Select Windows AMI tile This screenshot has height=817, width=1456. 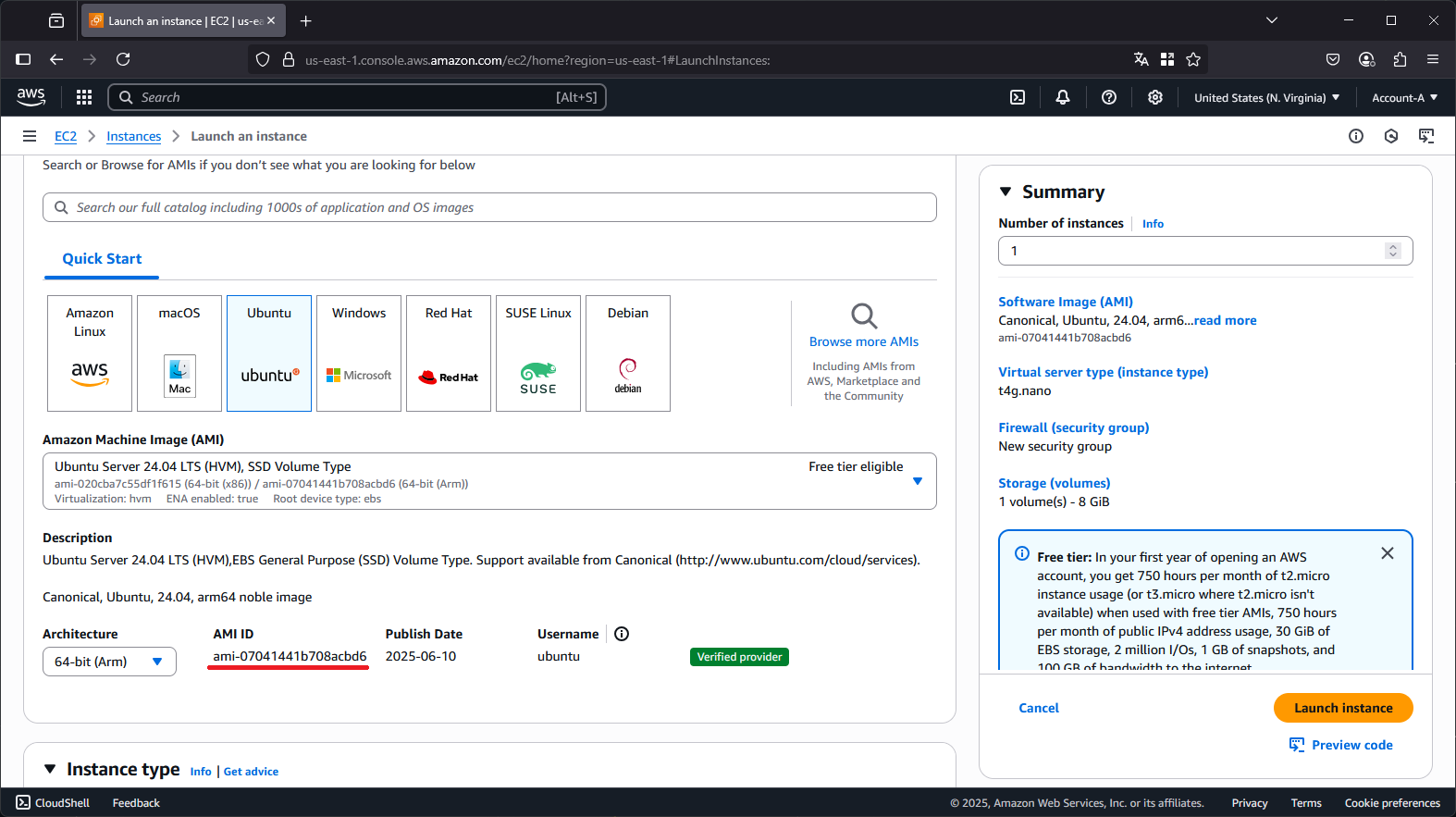coord(359,353)
